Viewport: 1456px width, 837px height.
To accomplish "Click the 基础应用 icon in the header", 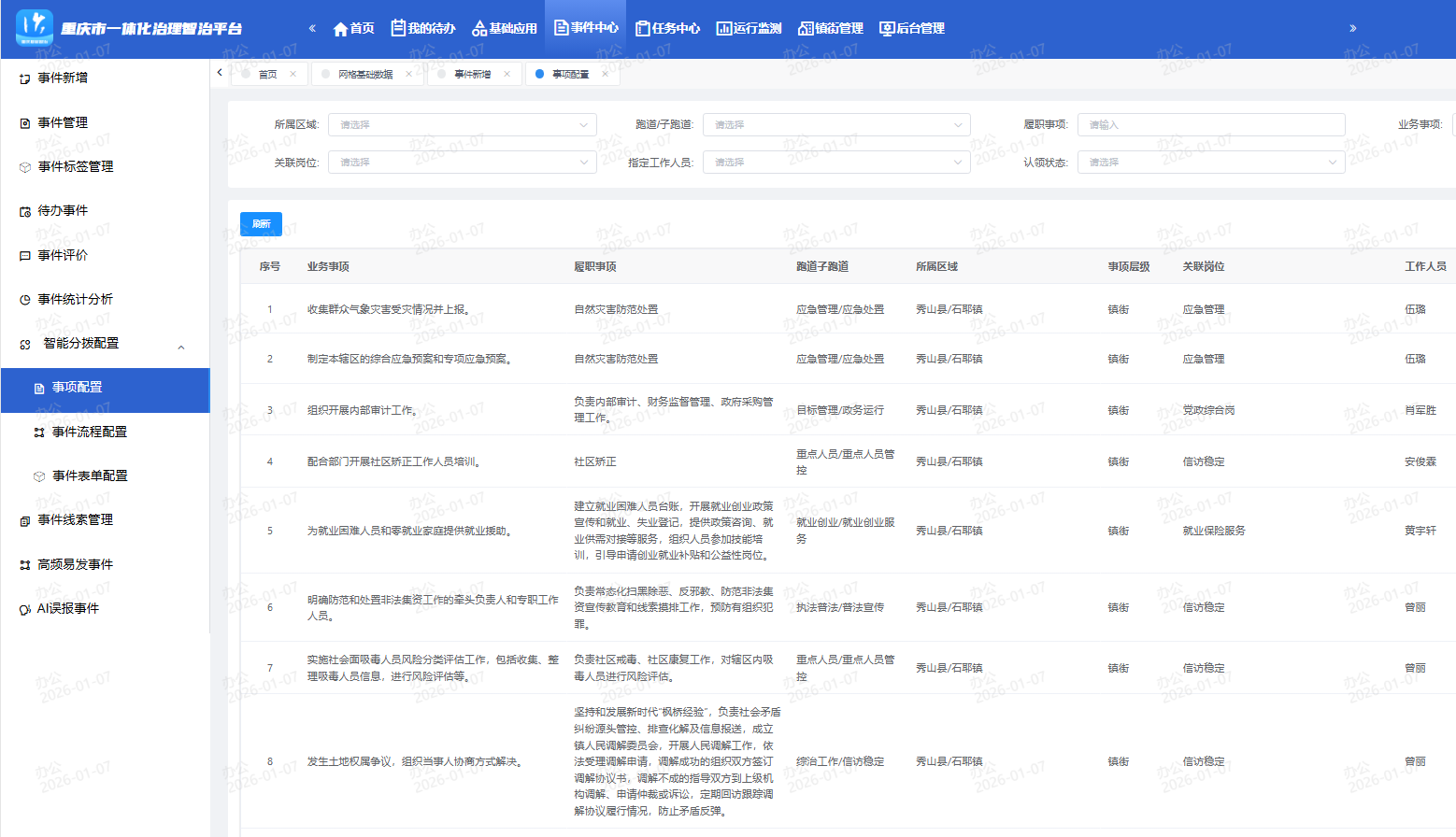I will [x=480, y=29].
